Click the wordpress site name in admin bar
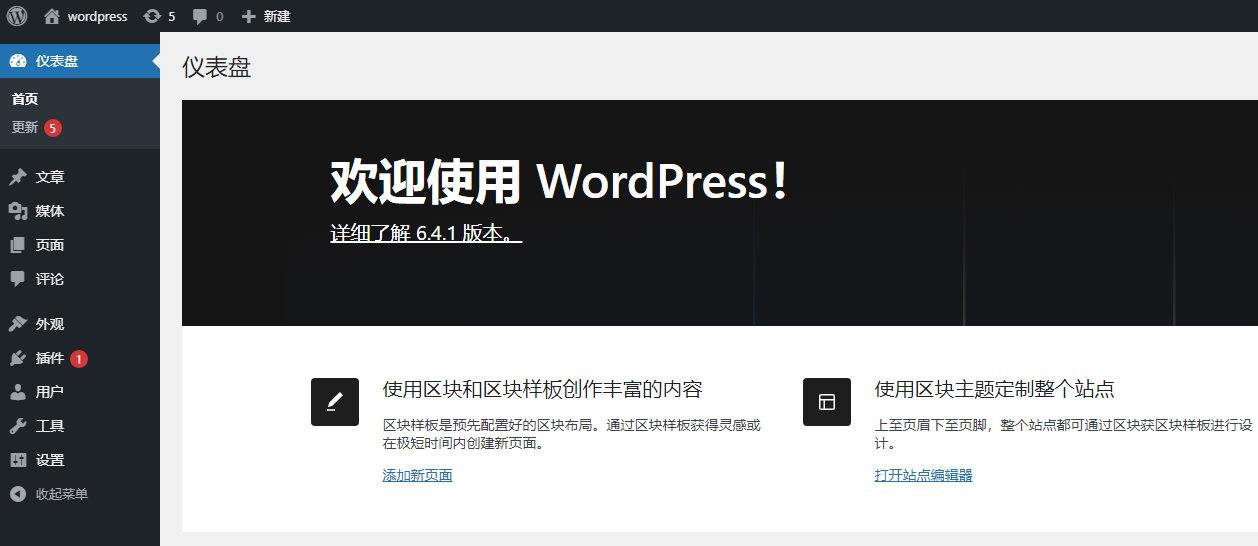Screen dimensions: 1258x546 click(x=97, y=17)
